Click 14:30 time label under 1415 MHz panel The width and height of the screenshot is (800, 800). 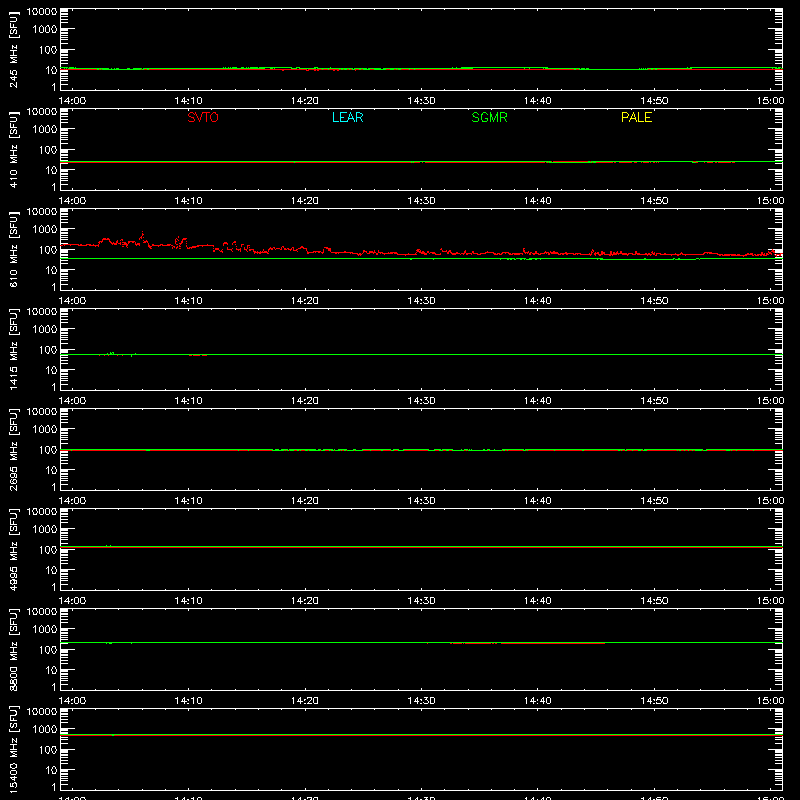421,401
